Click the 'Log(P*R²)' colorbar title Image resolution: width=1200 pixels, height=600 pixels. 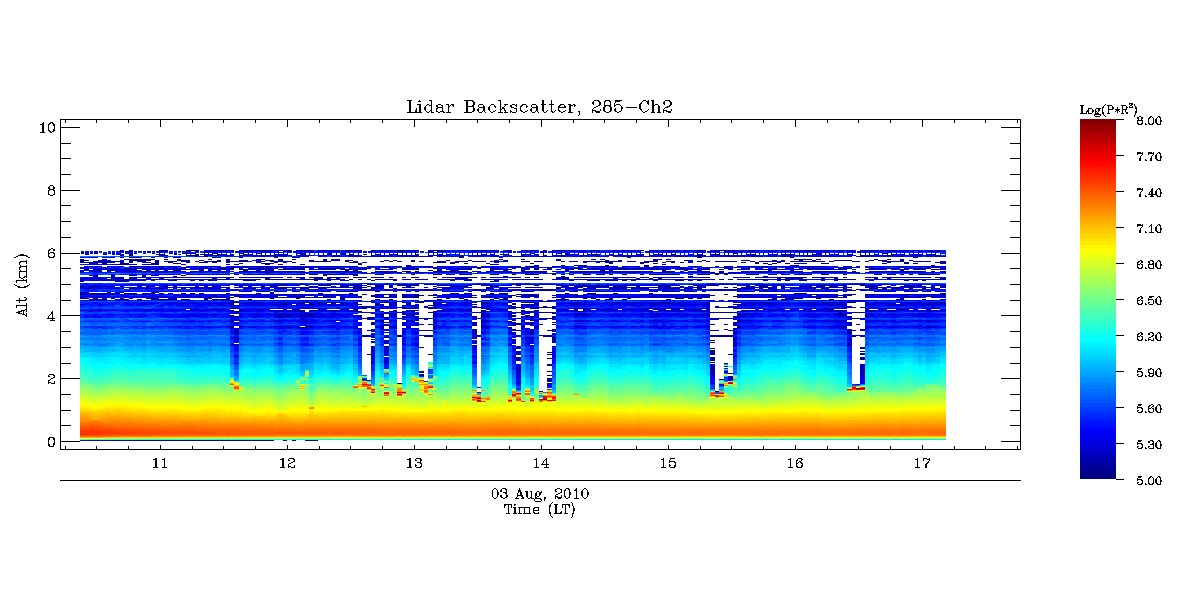(1108, 108)
